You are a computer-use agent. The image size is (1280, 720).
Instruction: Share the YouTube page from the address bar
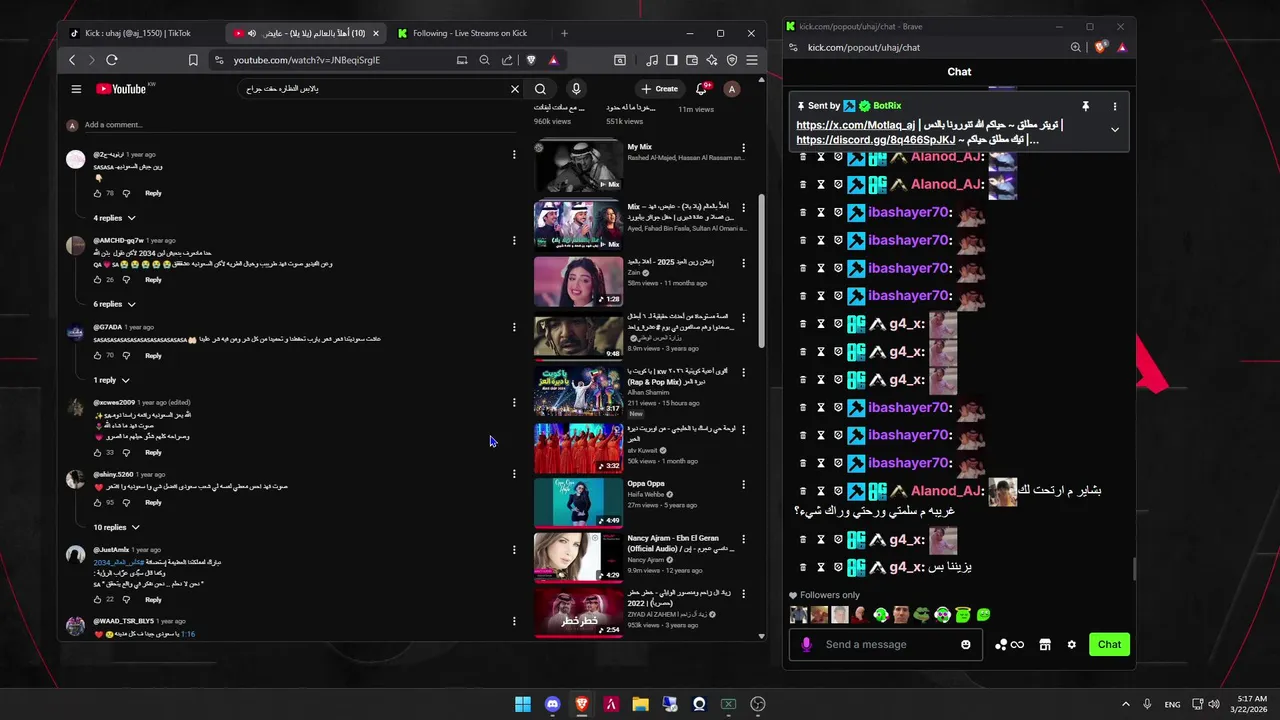pos(507,60)
